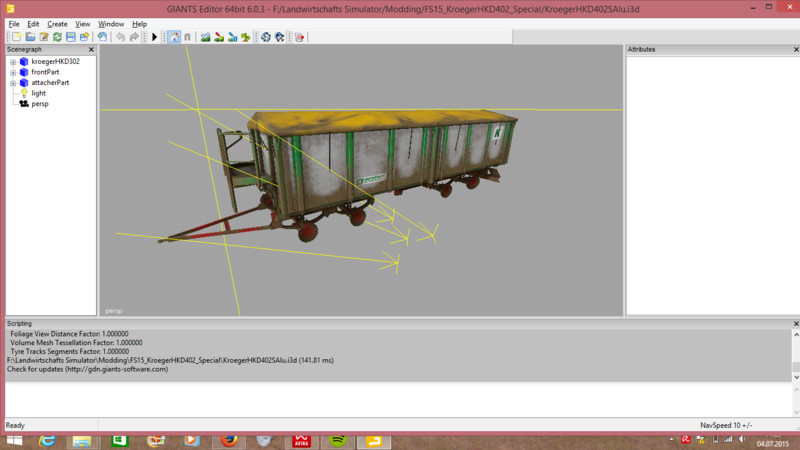Redo the last action

[x=134, y=37]
